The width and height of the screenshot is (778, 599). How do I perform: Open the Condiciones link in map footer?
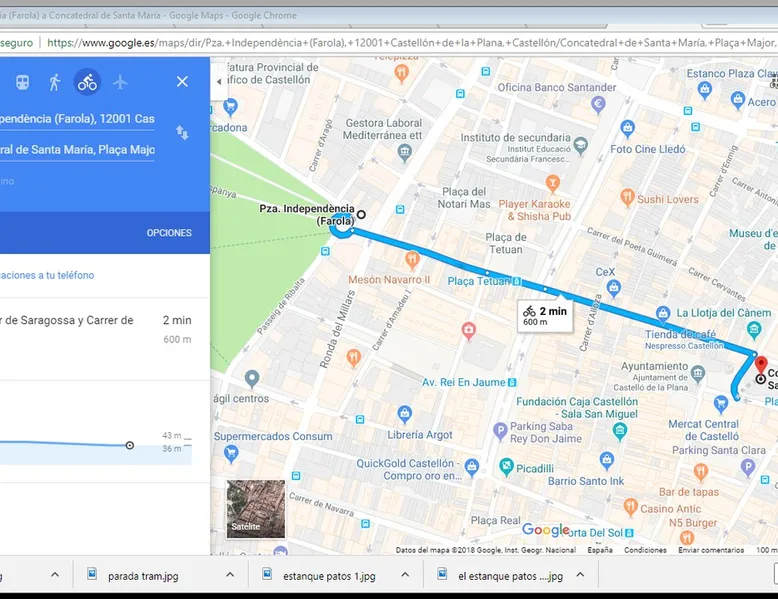click(645, 550)
